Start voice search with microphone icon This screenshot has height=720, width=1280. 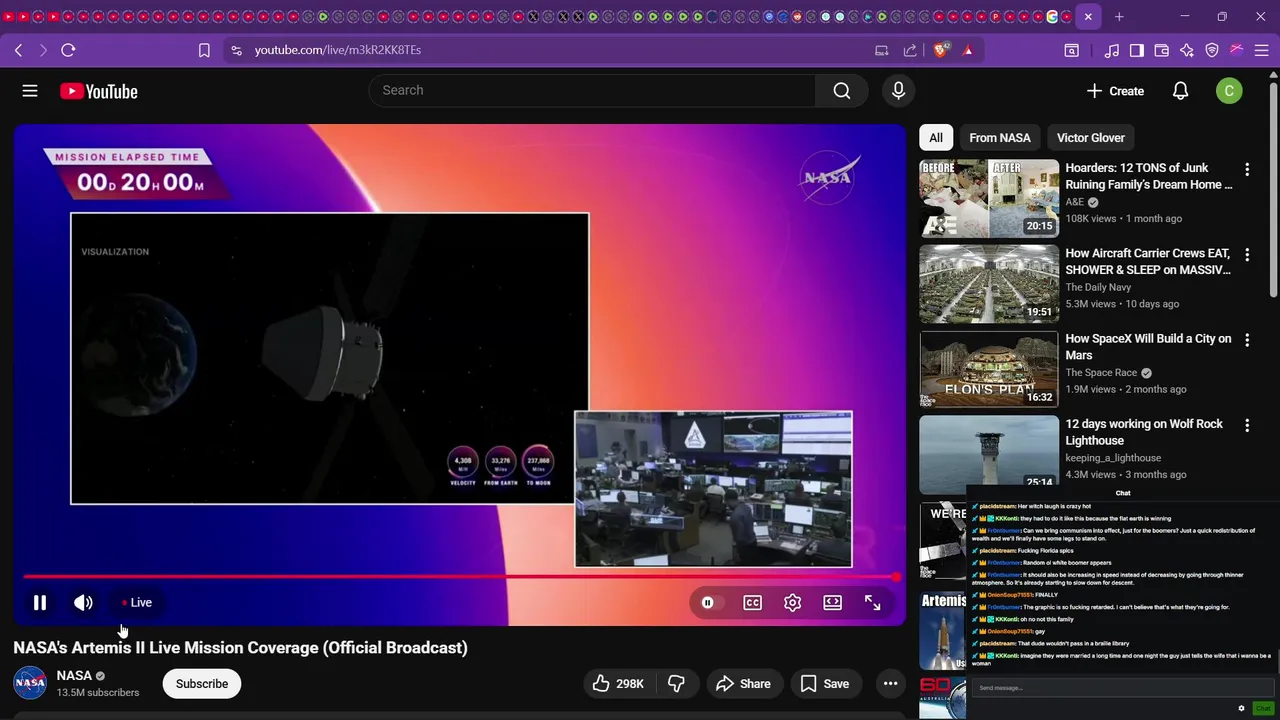(x=898, y=91)
